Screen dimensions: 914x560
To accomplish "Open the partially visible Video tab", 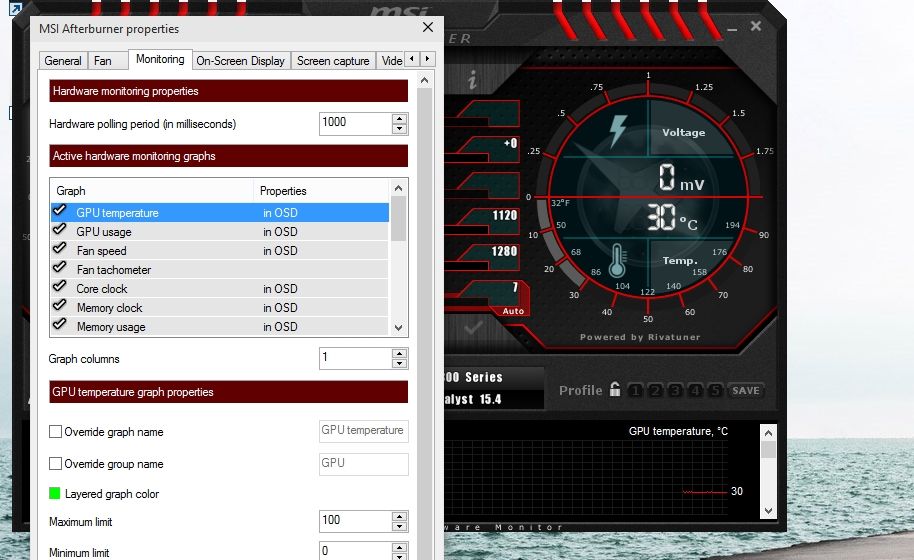I will click(391, 61).
